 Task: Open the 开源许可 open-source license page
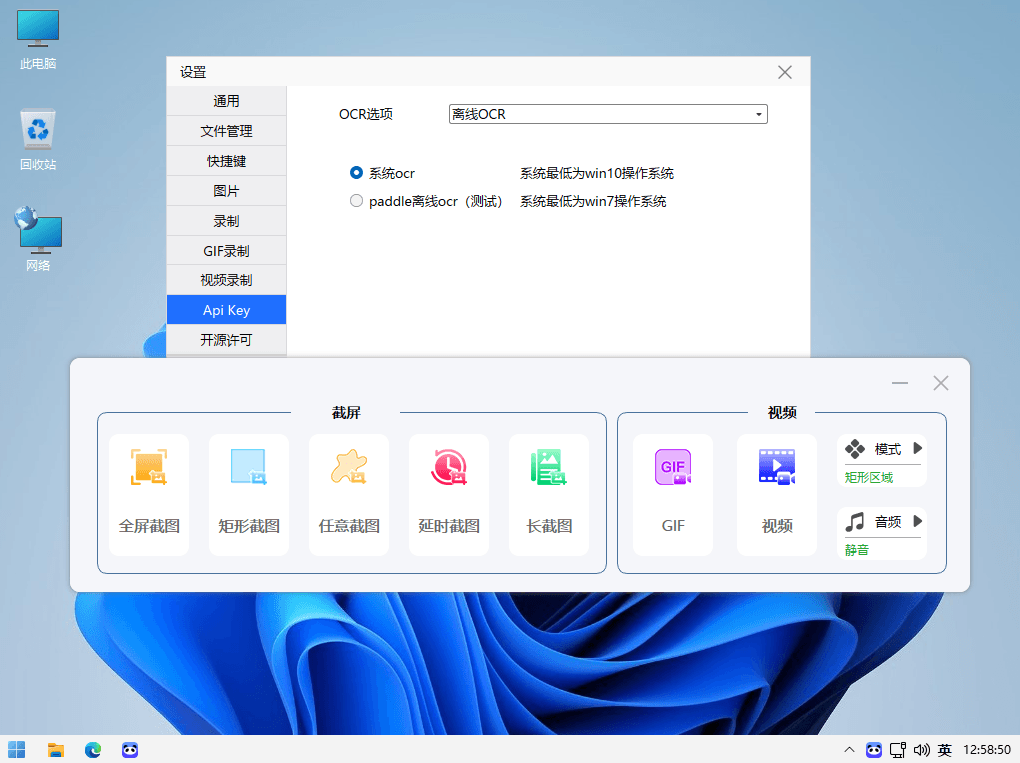226,339
